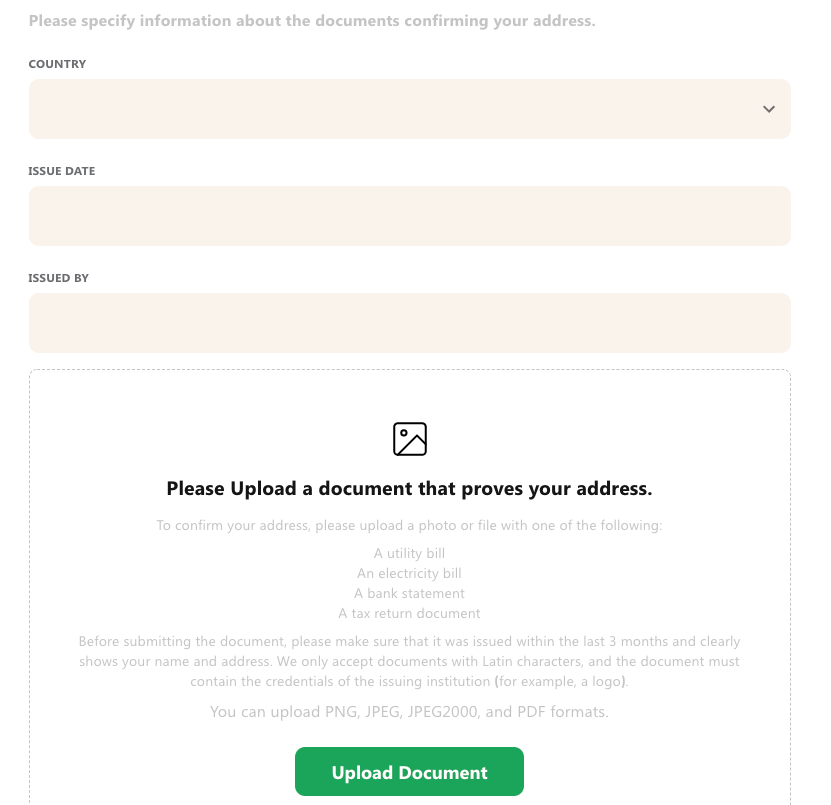This screenshot has height=805, width=831.
Task: Click the COUNTRY field label
Action: (57, 64)
